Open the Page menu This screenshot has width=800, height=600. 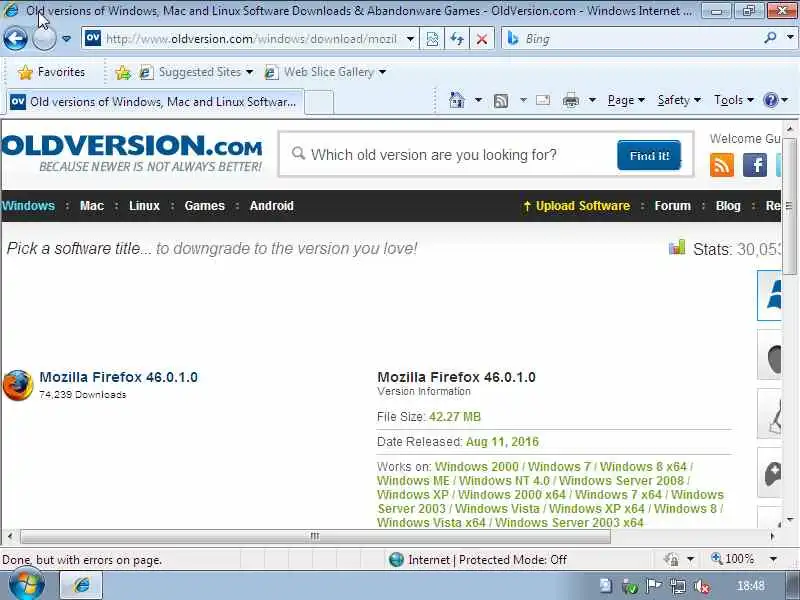[x=626, y=100]
